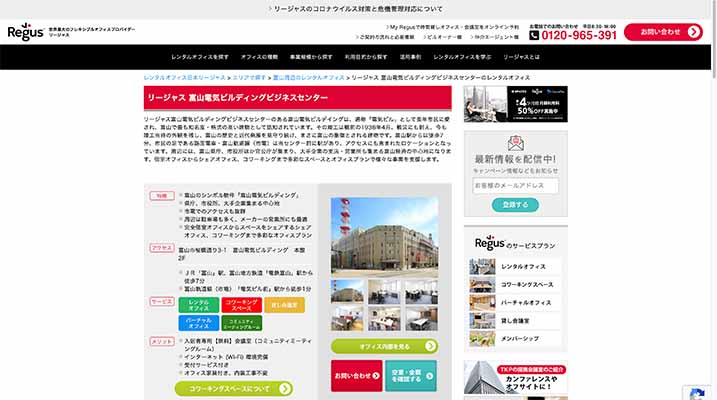Click the green オフィス内部を見る button
Viewport: 717px width, 400px height.
384,346
